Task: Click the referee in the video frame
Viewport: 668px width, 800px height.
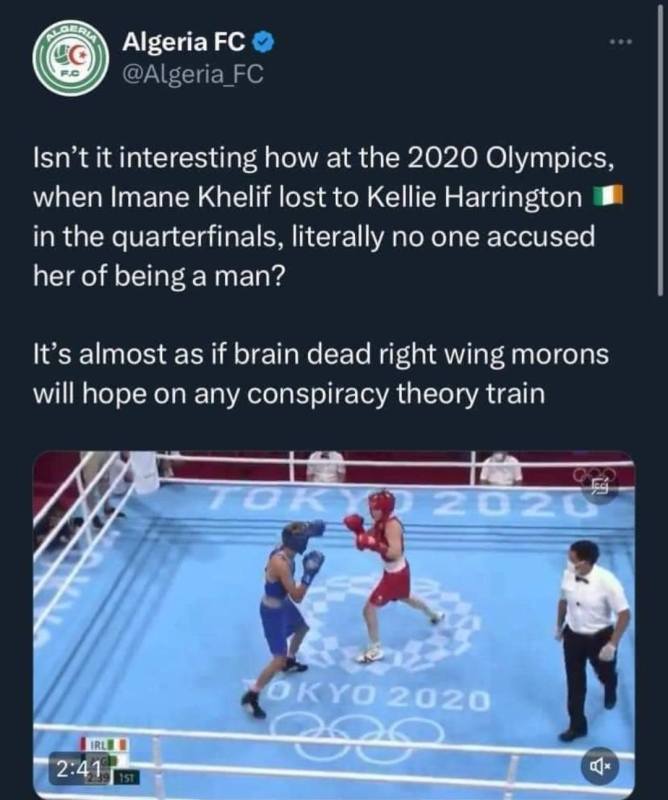Action: pos(591,639)
